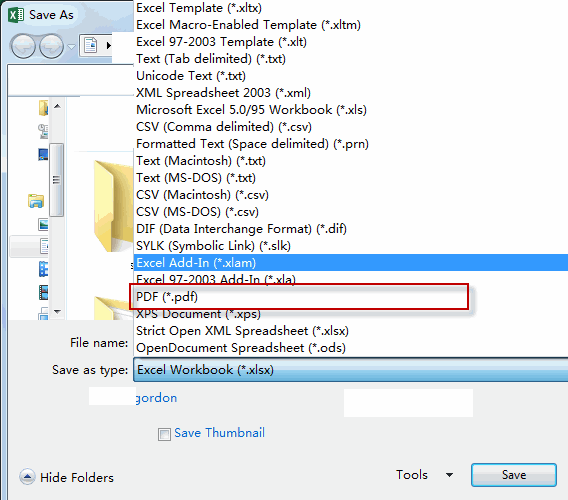Click the navigation pane scrollbar thumb

click(57, 180)
